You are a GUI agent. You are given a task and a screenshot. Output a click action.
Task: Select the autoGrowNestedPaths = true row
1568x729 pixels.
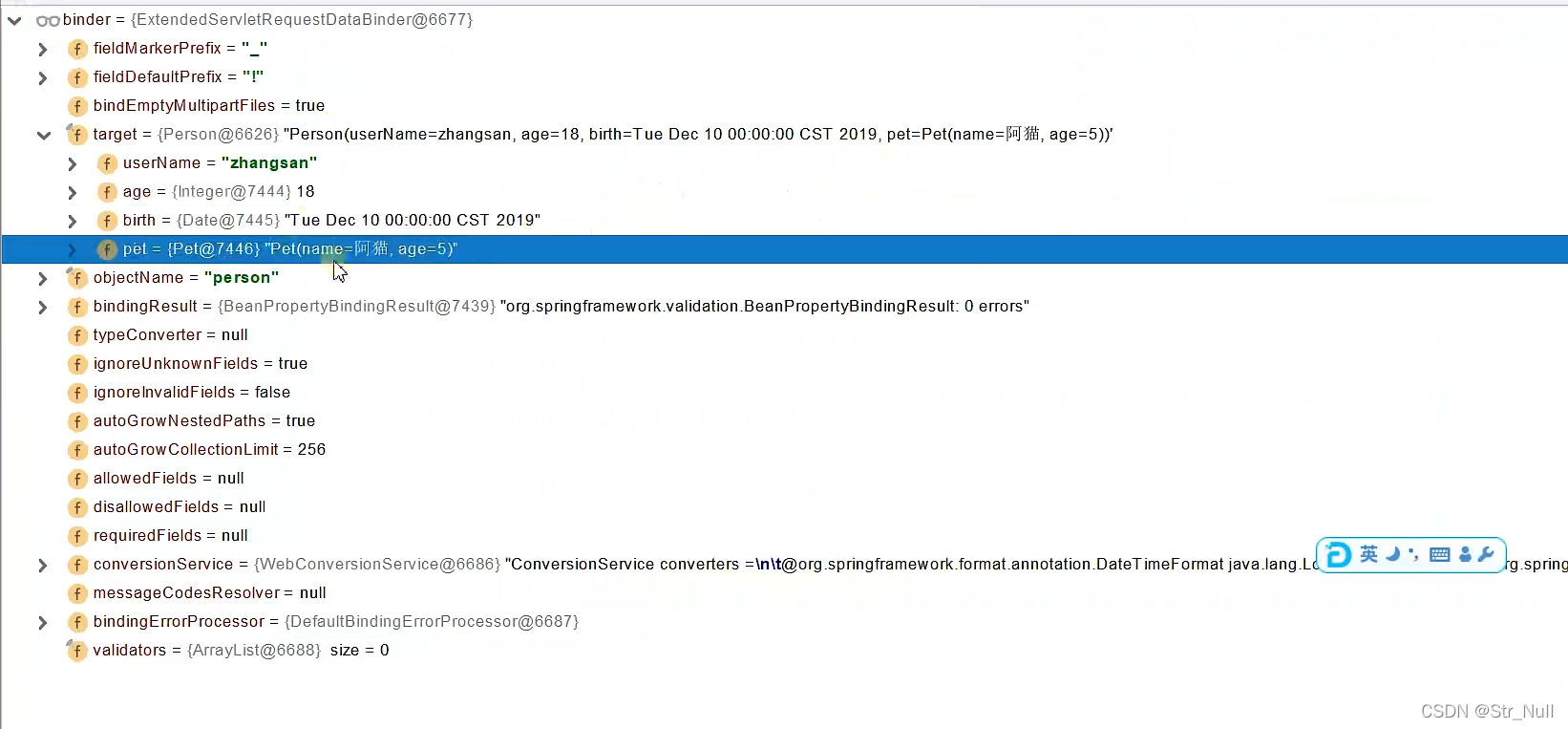tap(204, 421)
